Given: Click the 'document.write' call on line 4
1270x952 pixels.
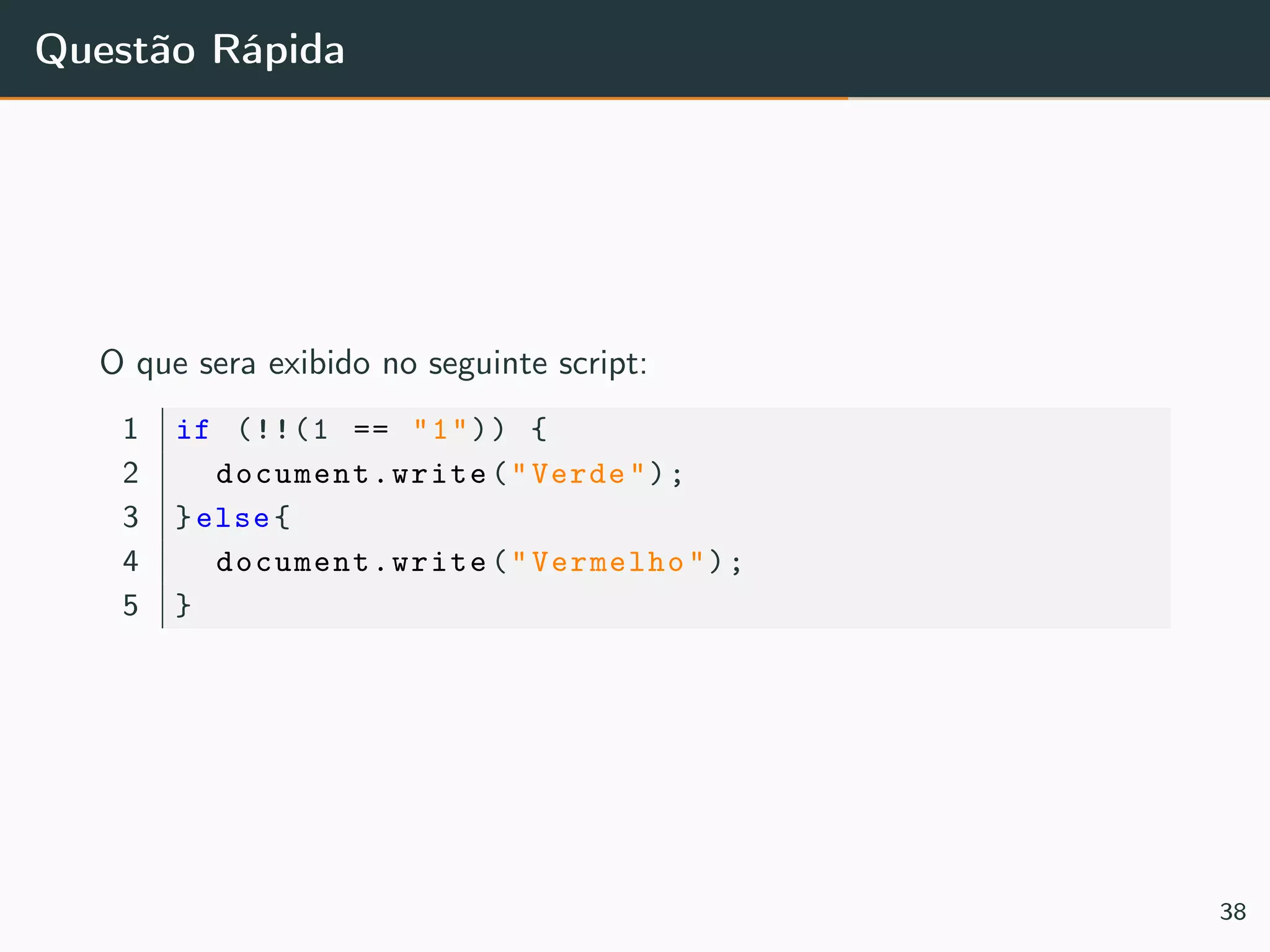Looking at the screenshot, I should point(351,562).
